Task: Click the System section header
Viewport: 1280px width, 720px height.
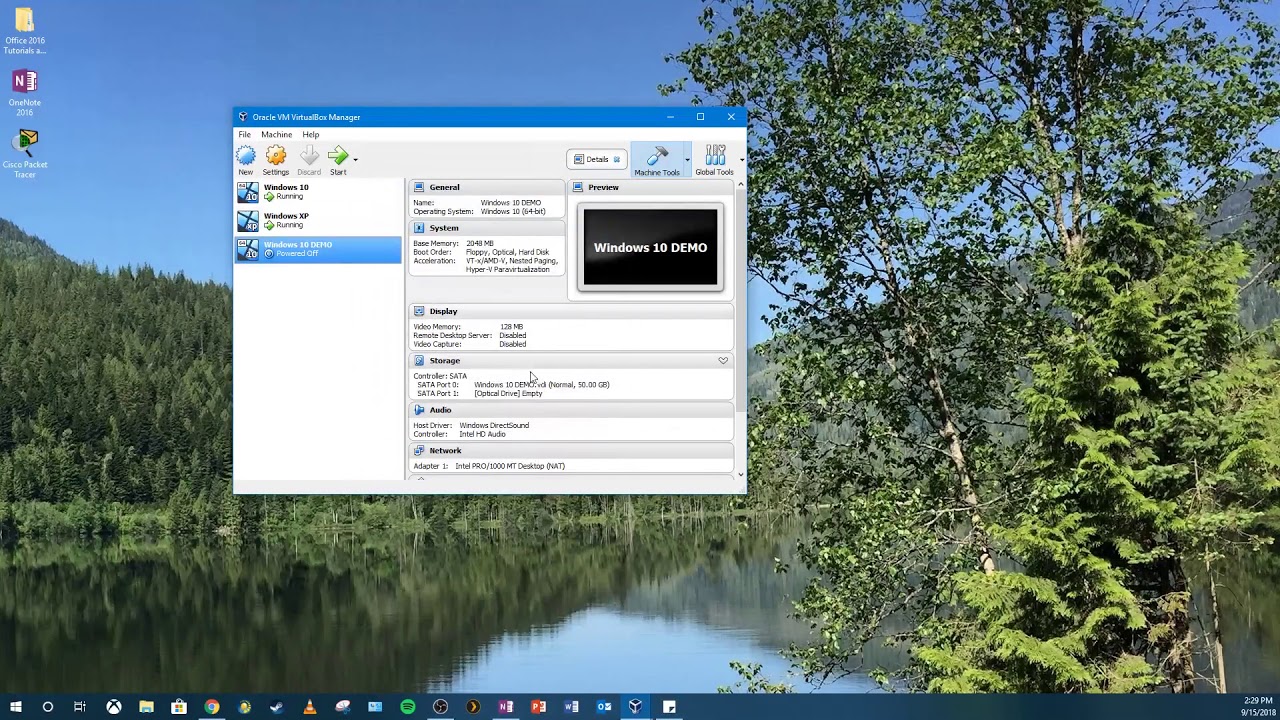Action: tap(486, 228)
